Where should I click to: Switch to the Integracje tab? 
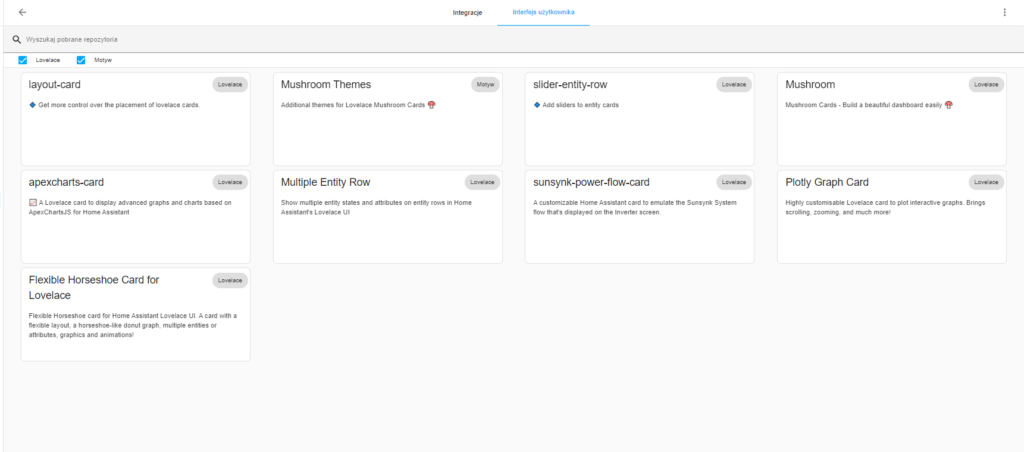pyautogui.click(x=467, y=12)
